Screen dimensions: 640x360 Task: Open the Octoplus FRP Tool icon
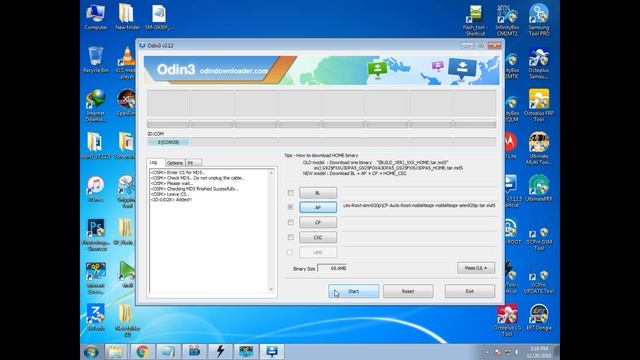coord(539,105)
